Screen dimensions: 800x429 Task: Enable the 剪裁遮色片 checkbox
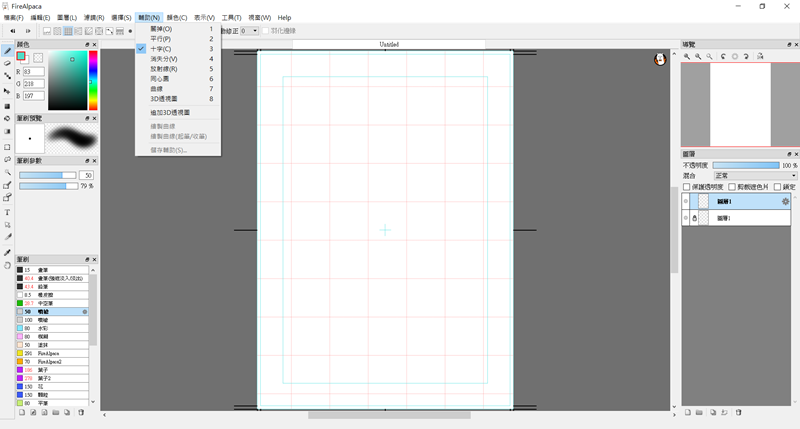click(x=732, y=187)
